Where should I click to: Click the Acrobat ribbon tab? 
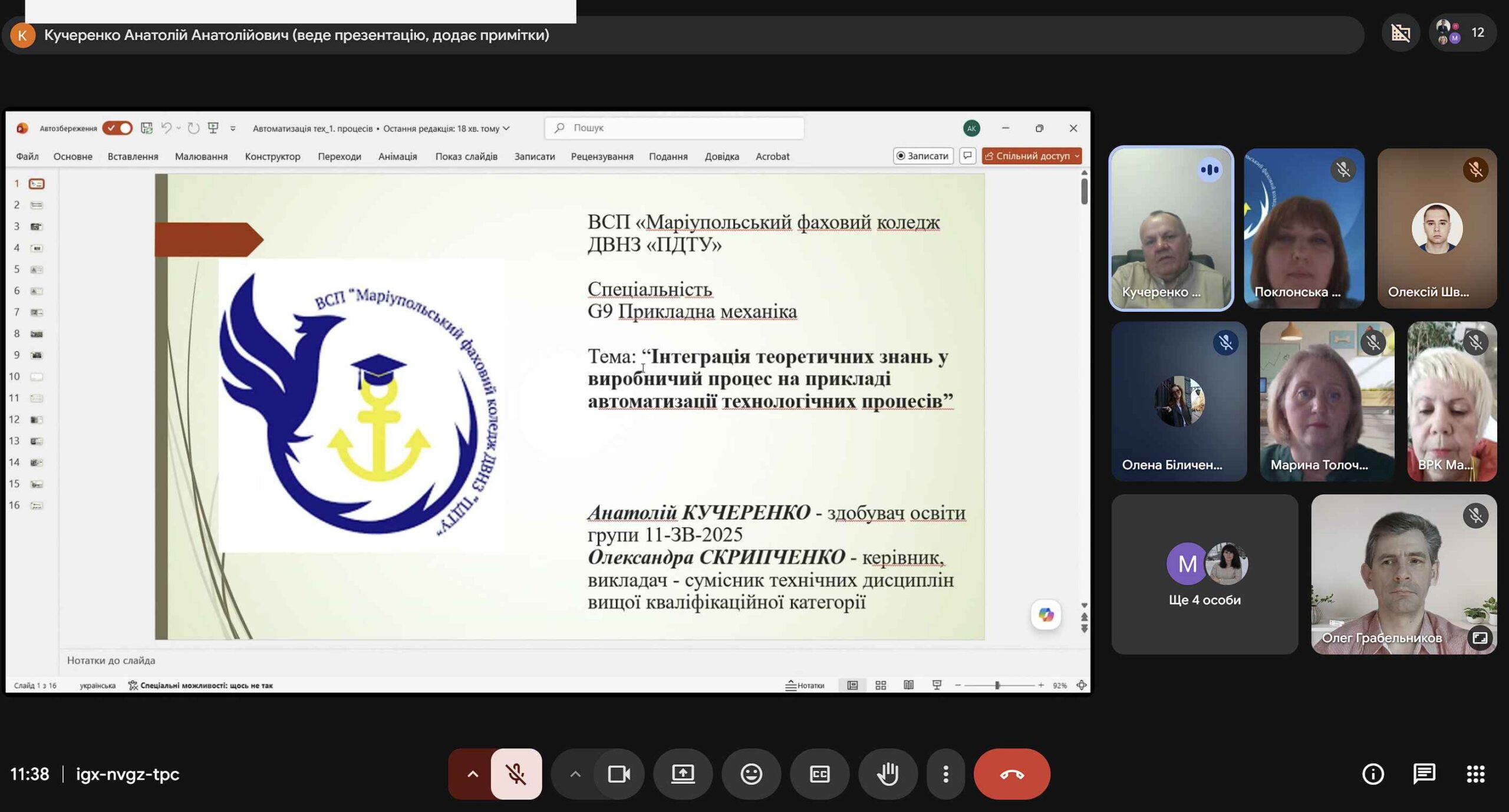(x=772, y=156)
